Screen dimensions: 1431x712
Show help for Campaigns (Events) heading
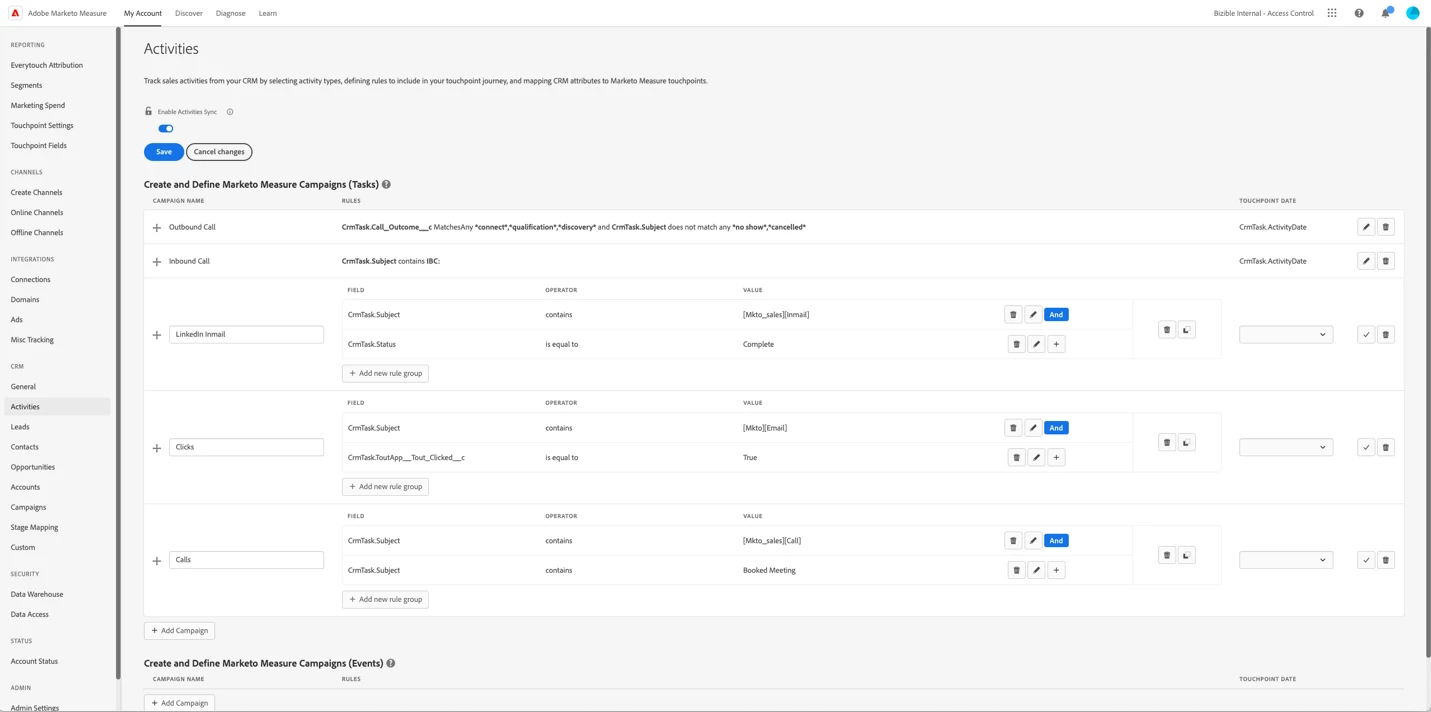click(x=391, y=663)
